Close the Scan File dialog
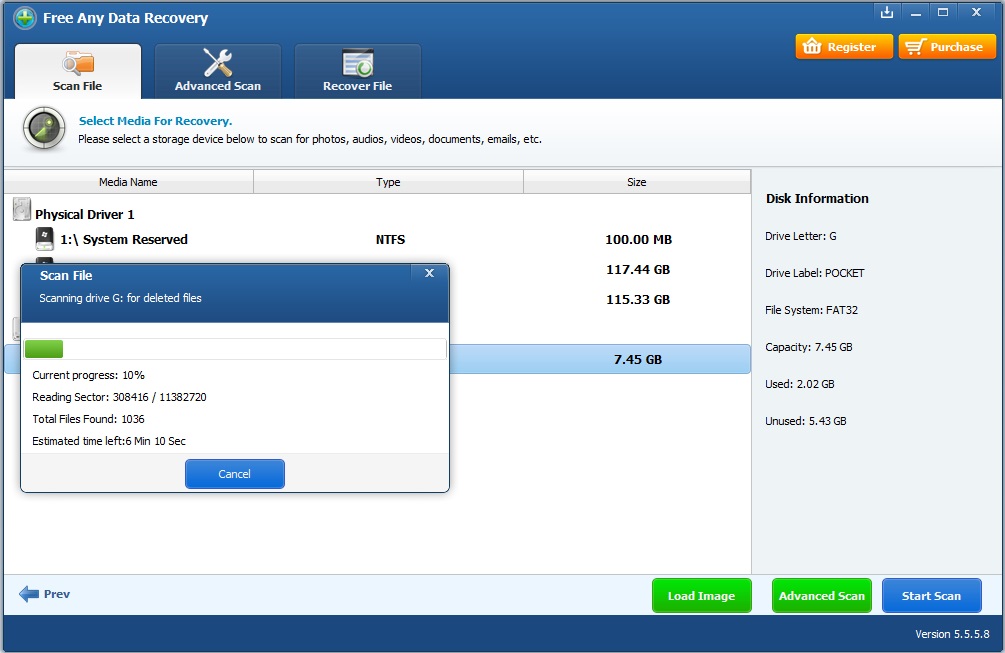1005x653 pixels. [x=429, y=272]
